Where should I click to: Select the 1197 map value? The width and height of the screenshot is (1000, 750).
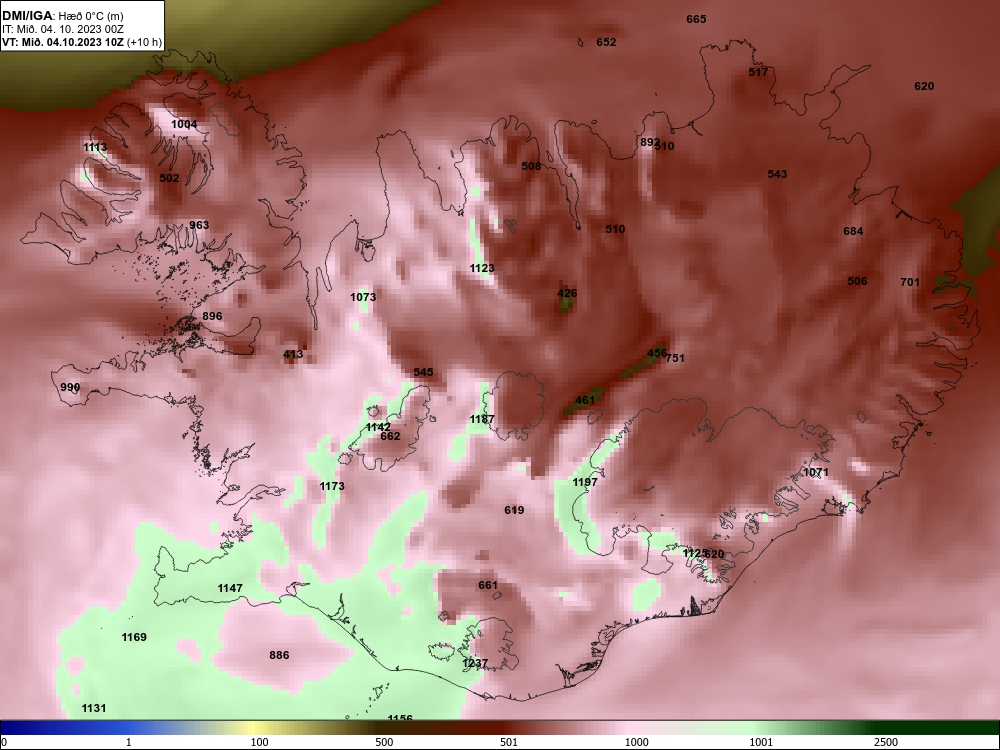coord(585,482)
